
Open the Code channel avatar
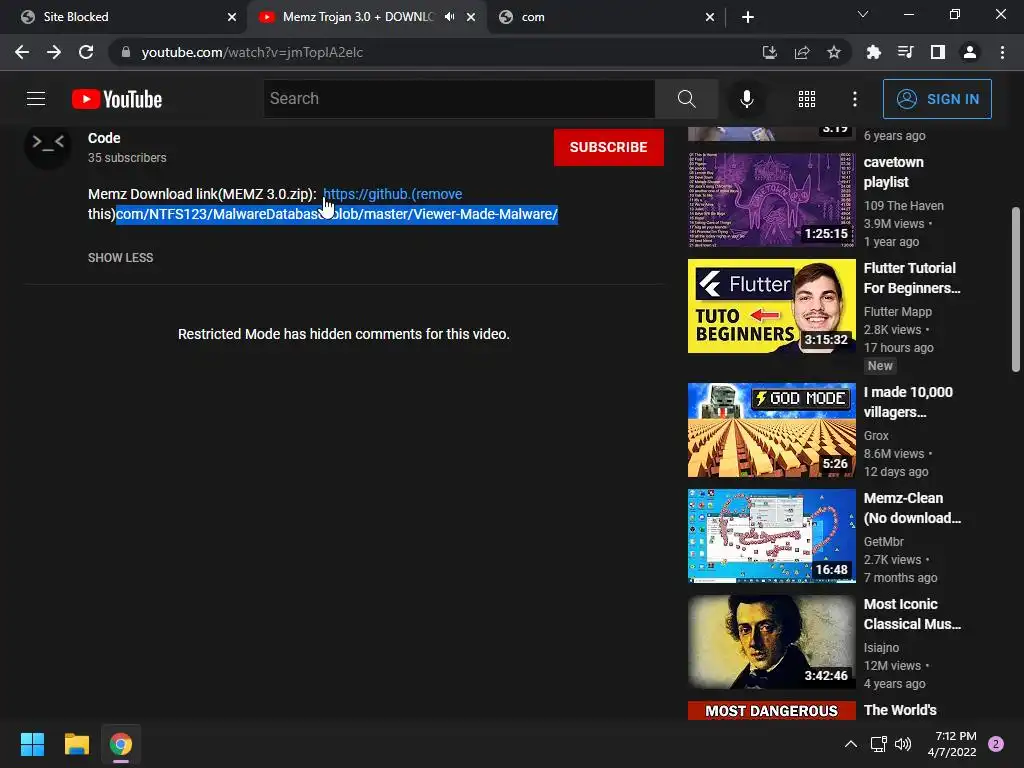coord(48,145)
